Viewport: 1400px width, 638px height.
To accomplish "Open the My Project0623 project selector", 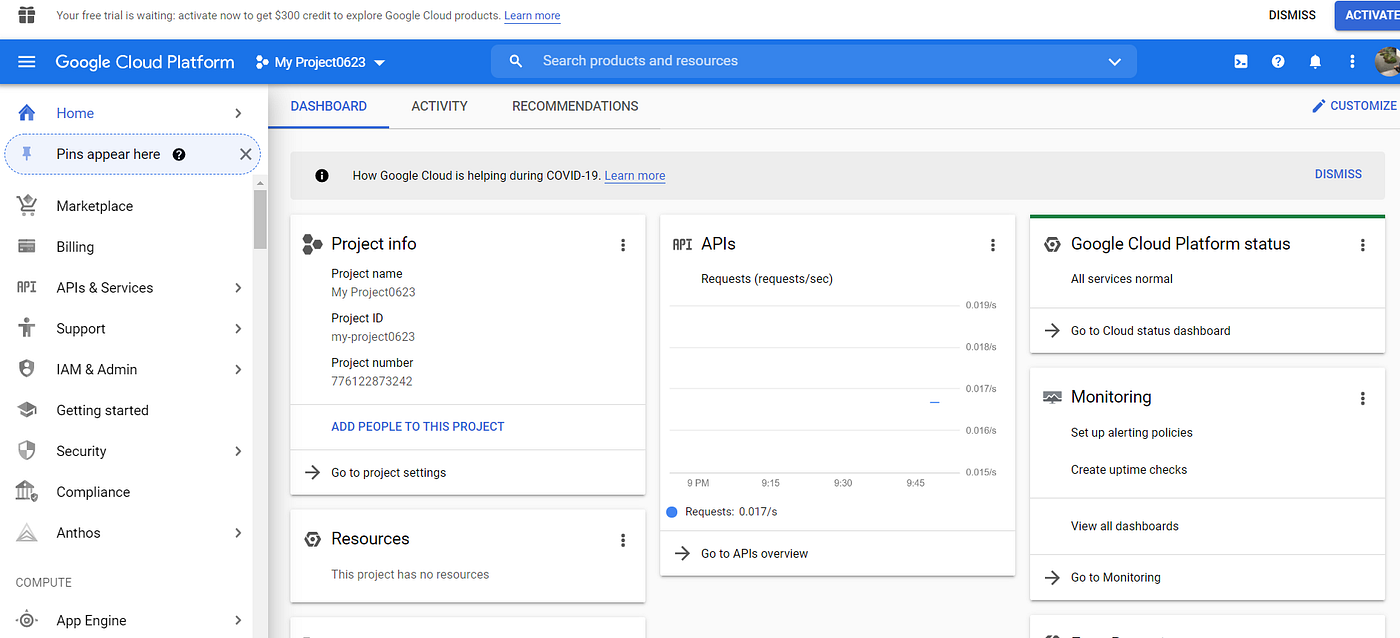I will [320, 62].
